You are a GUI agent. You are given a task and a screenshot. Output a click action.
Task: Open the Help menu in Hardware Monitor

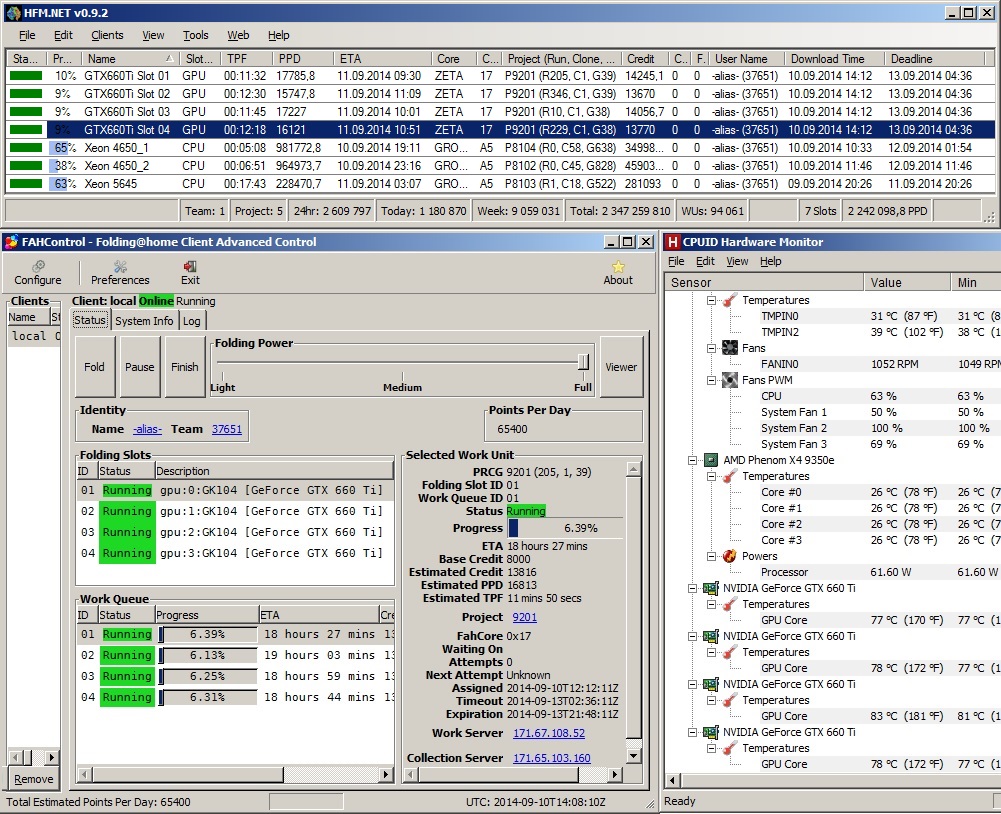coord(771,261)
